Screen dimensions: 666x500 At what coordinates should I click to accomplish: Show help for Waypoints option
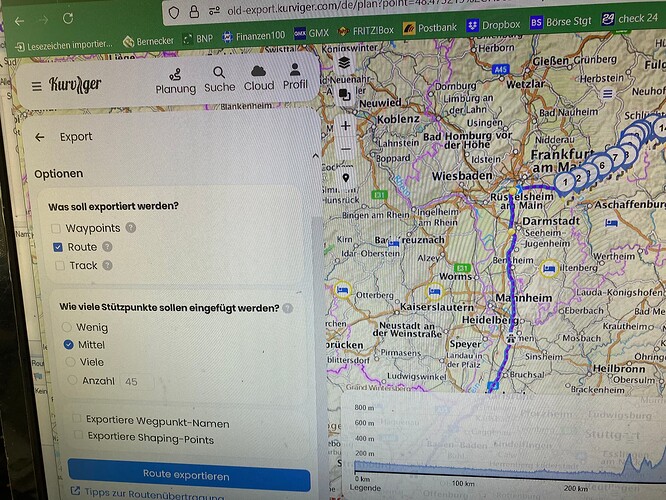(131, 228)
